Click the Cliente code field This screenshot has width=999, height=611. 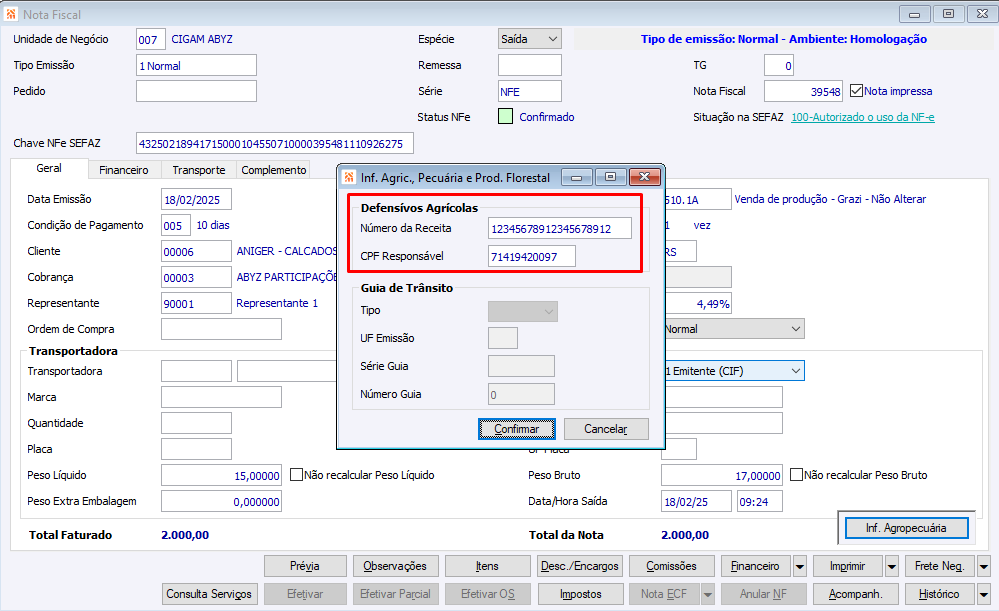click(196, 251)
